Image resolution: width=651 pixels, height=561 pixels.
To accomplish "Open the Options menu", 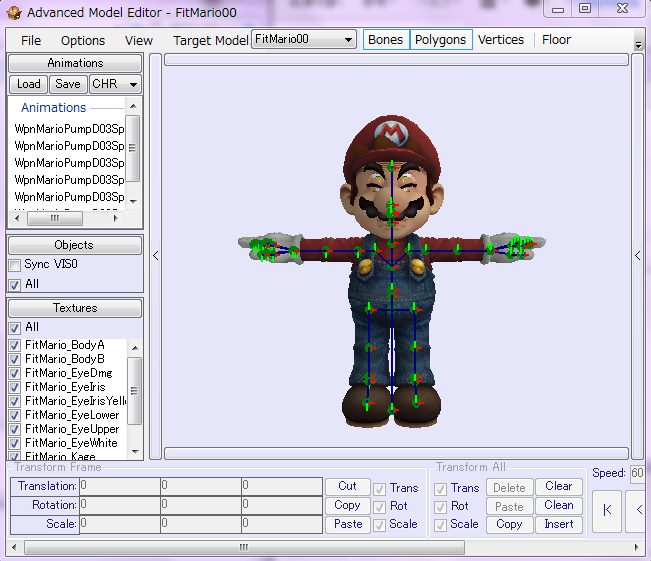I will pos(83,40).
